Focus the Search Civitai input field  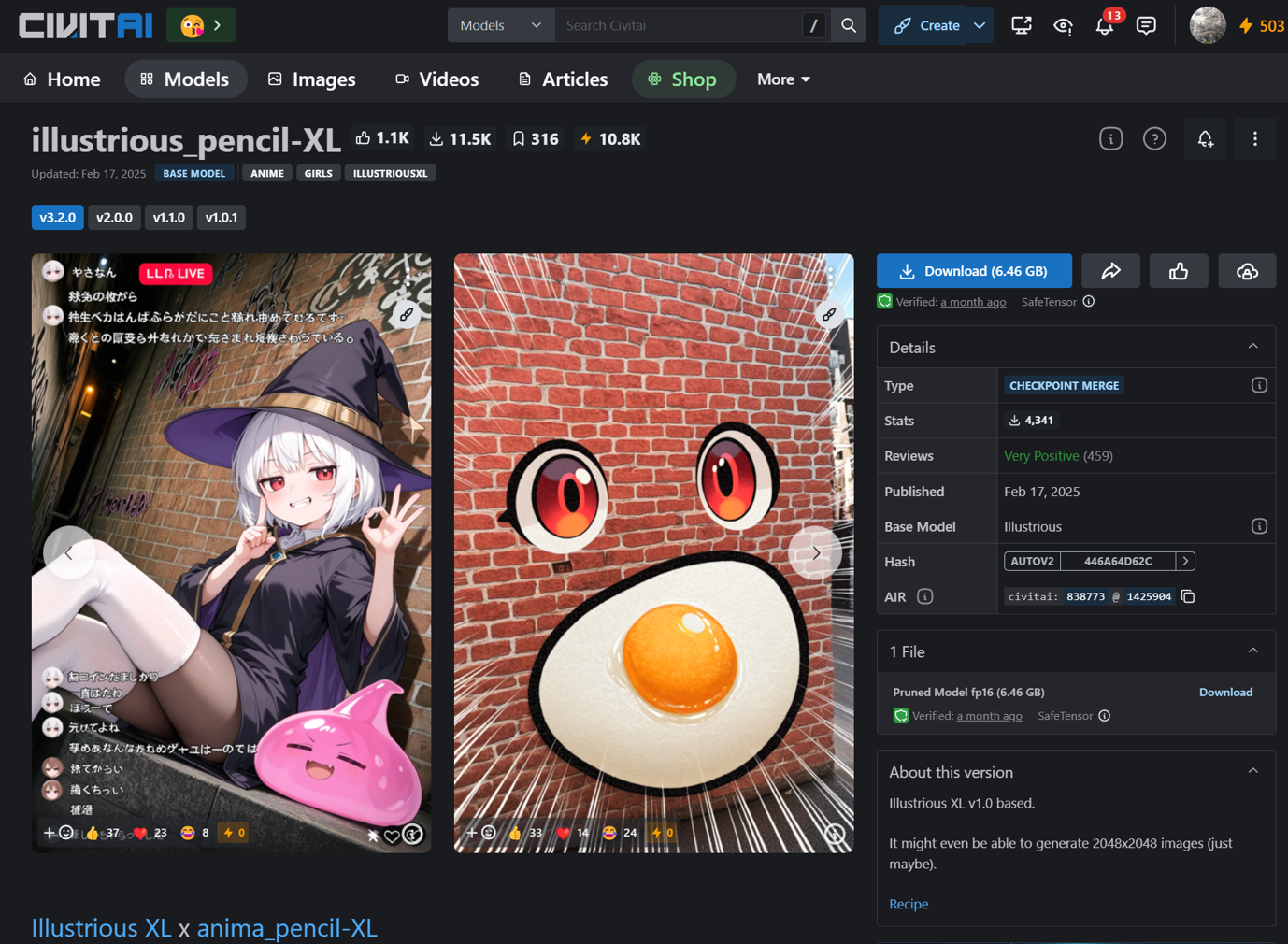(x=678, y=25)
